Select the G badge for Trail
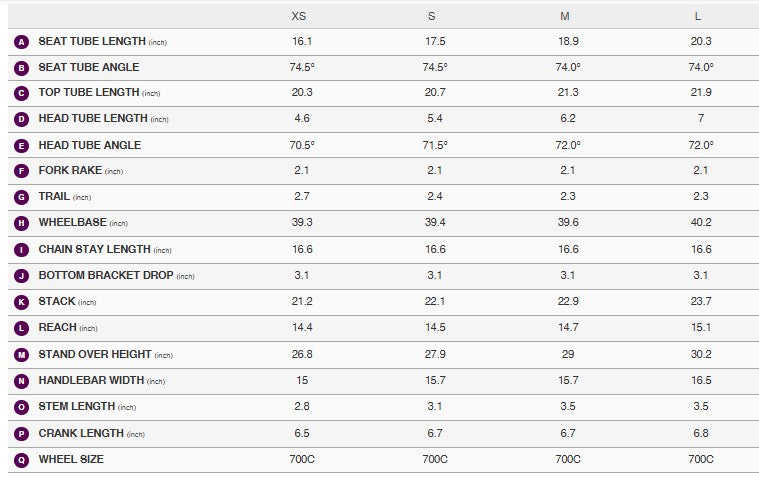Screen dimensions: 759x490 (21, 197)
